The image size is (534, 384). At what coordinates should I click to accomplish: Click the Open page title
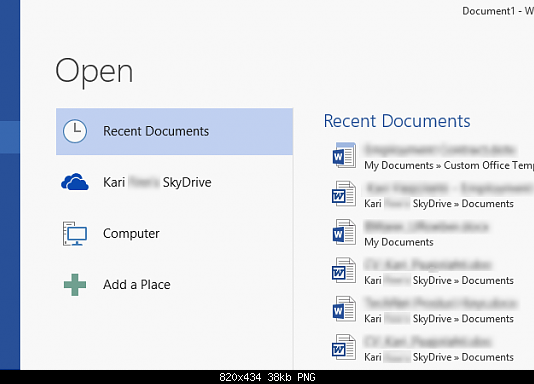tap(94, 72)
